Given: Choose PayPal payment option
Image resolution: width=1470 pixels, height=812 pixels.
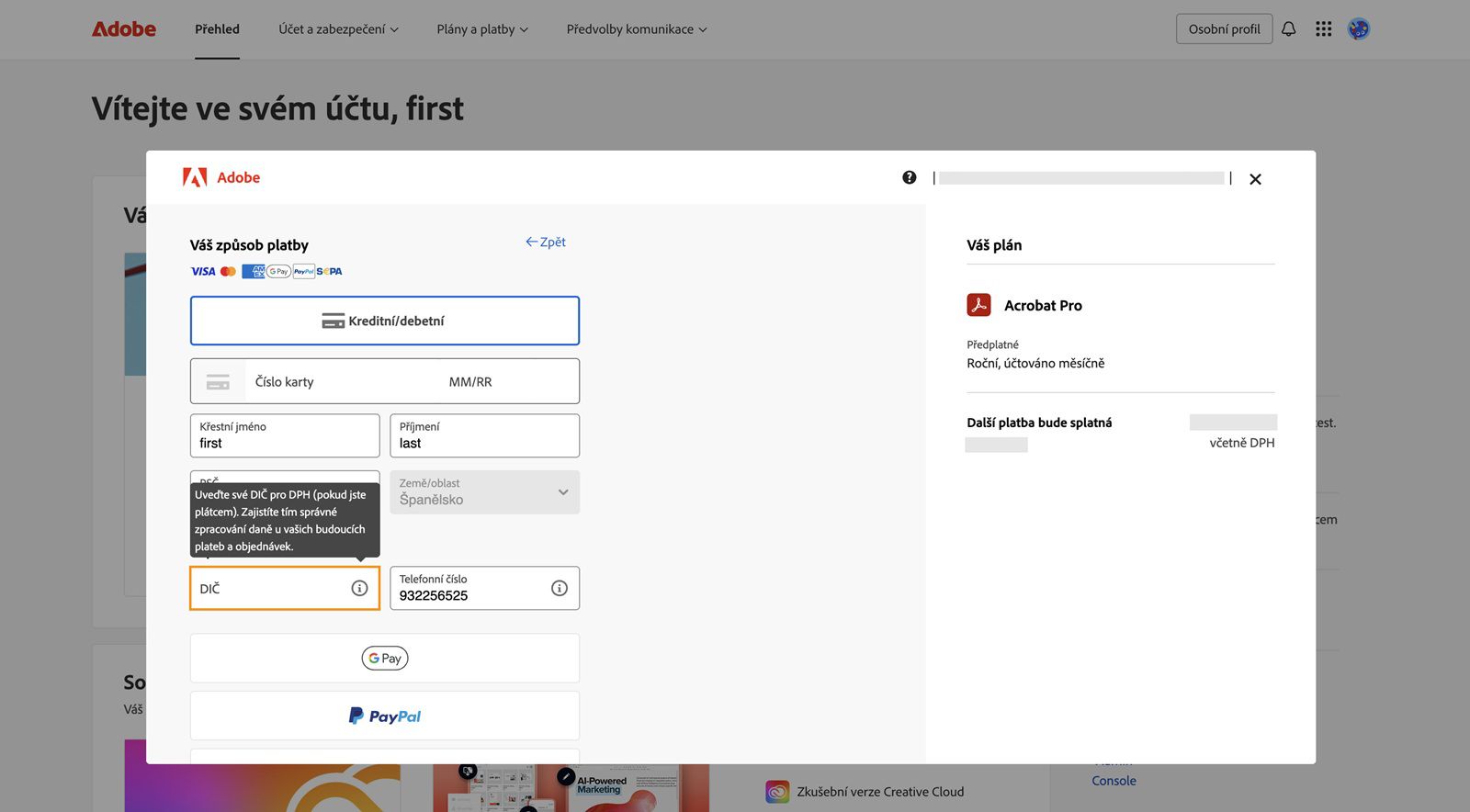Looking at the screenshot, I should pos(384,716).
